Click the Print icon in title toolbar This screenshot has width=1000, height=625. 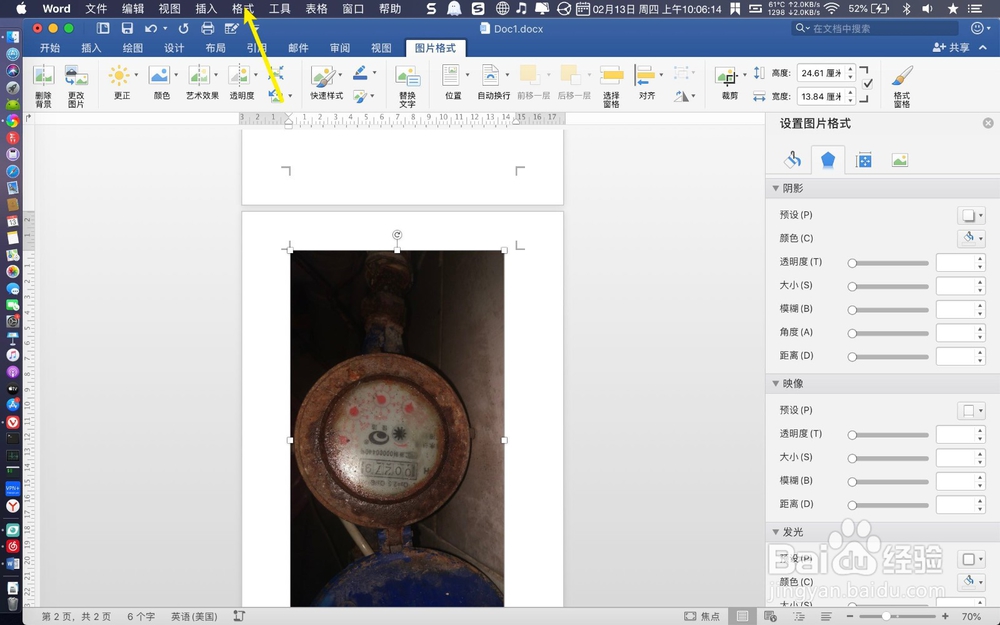click(207, 28)
